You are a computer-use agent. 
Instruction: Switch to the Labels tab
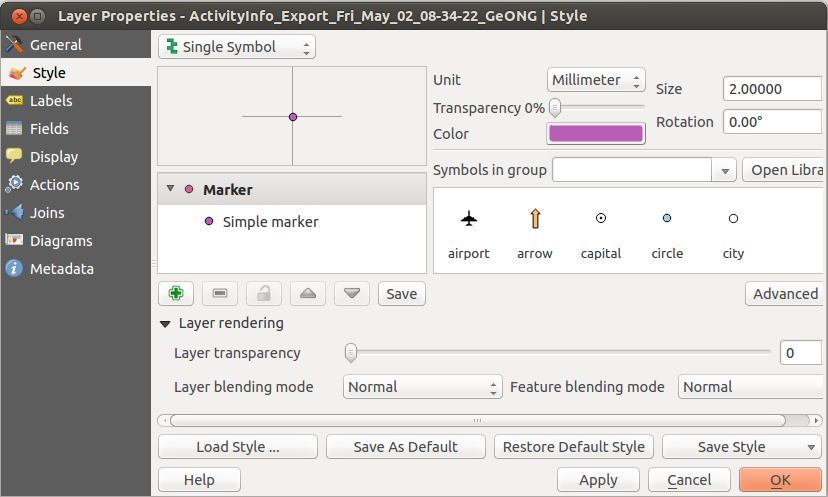pyautogui.click(x=50, y=101)
